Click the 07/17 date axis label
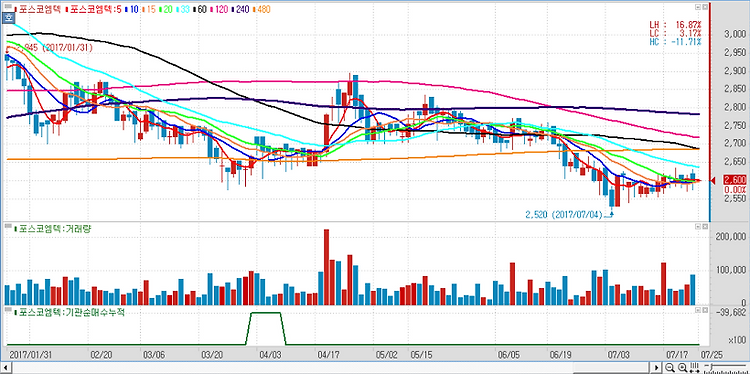750x374 pixels. point(677,355)
